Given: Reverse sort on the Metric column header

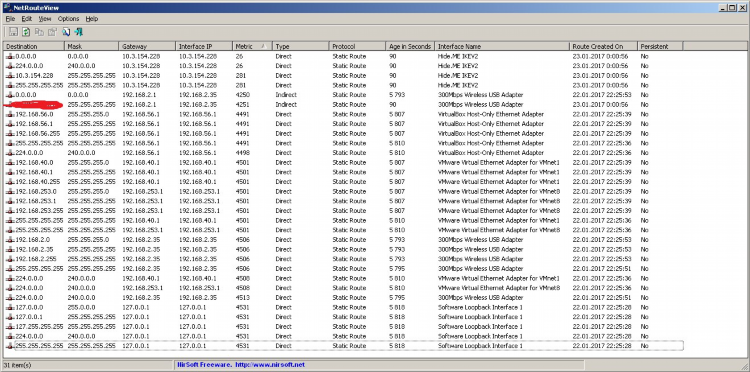Looking at the screenshot, I should click(253, 46).
